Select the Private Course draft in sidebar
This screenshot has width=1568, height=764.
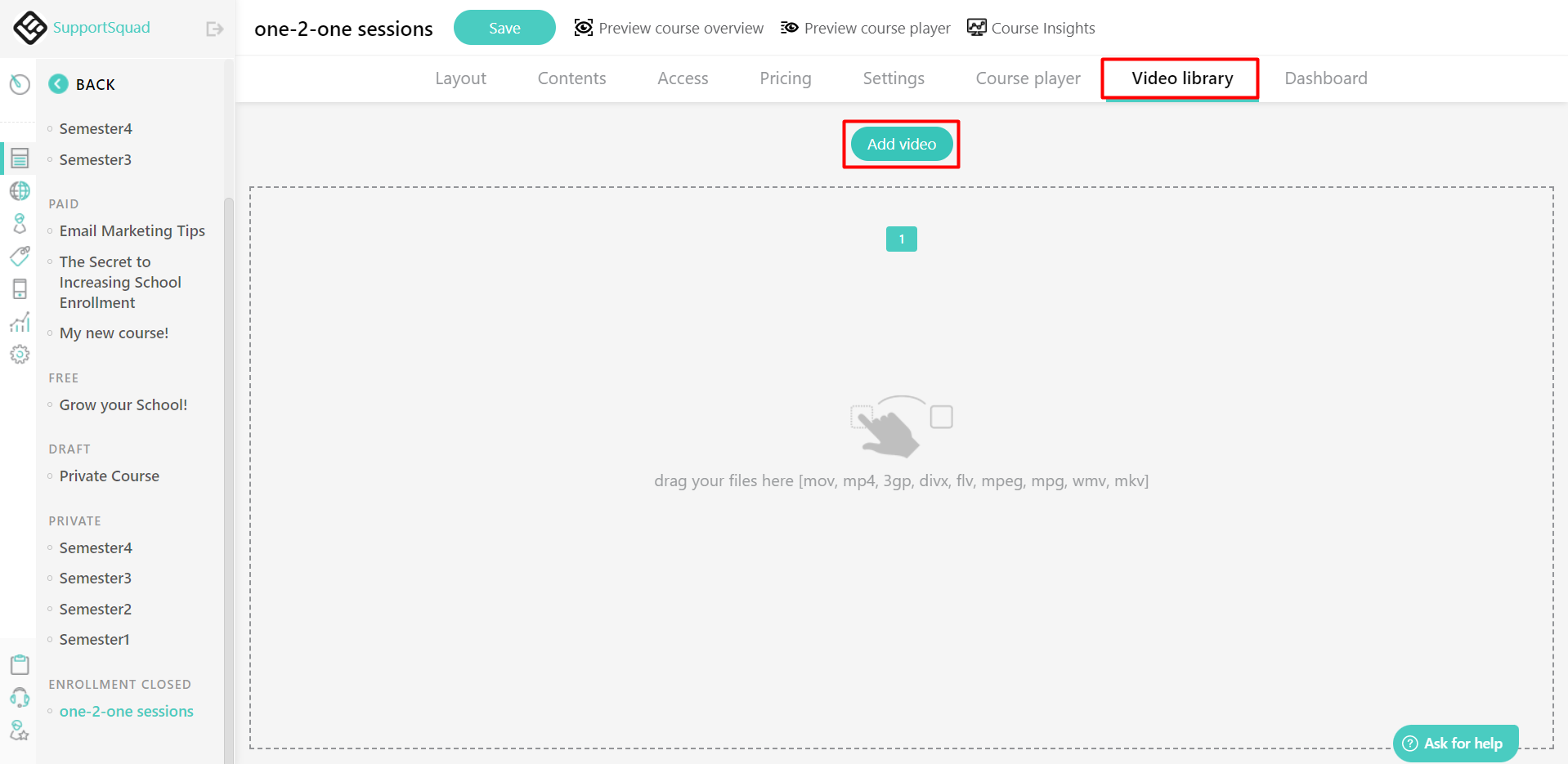109,476
